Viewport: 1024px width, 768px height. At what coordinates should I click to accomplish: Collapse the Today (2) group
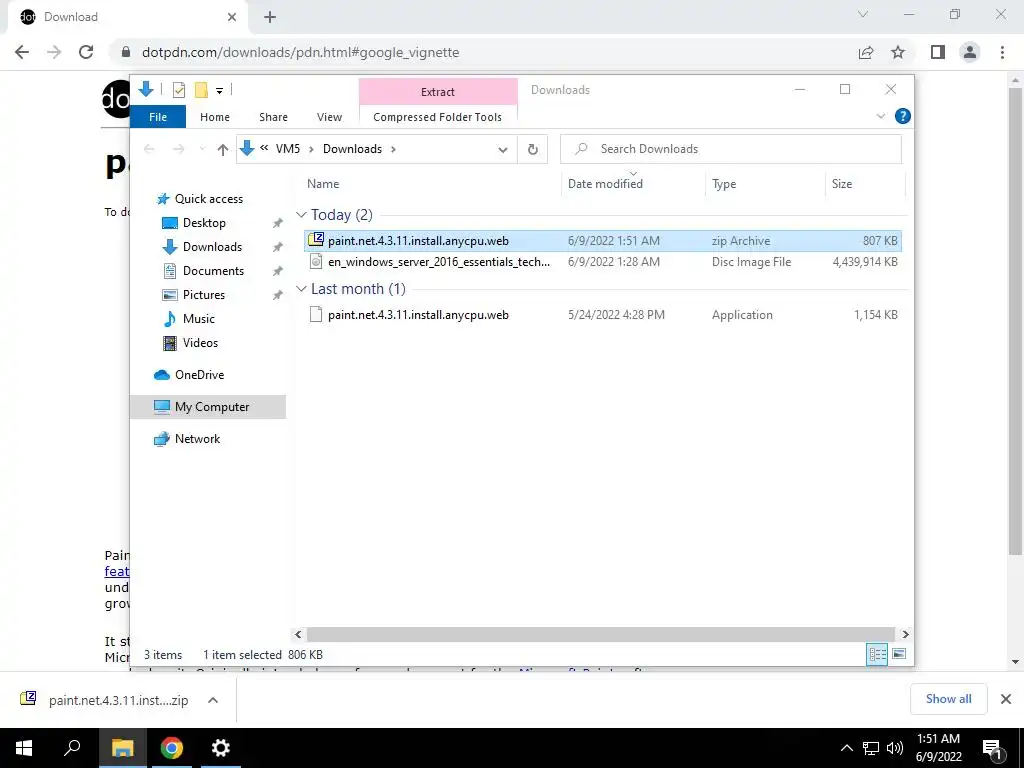point(301,215)
